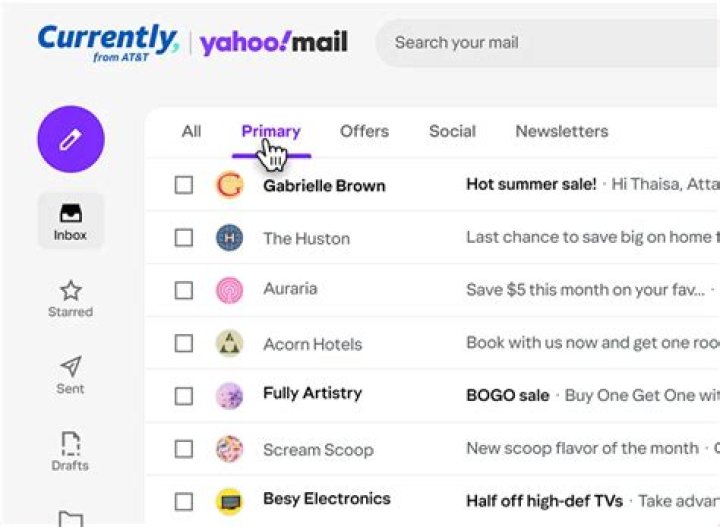
Task: Mark the Fully Artistry email checkbox
Action: click(184, 395)
